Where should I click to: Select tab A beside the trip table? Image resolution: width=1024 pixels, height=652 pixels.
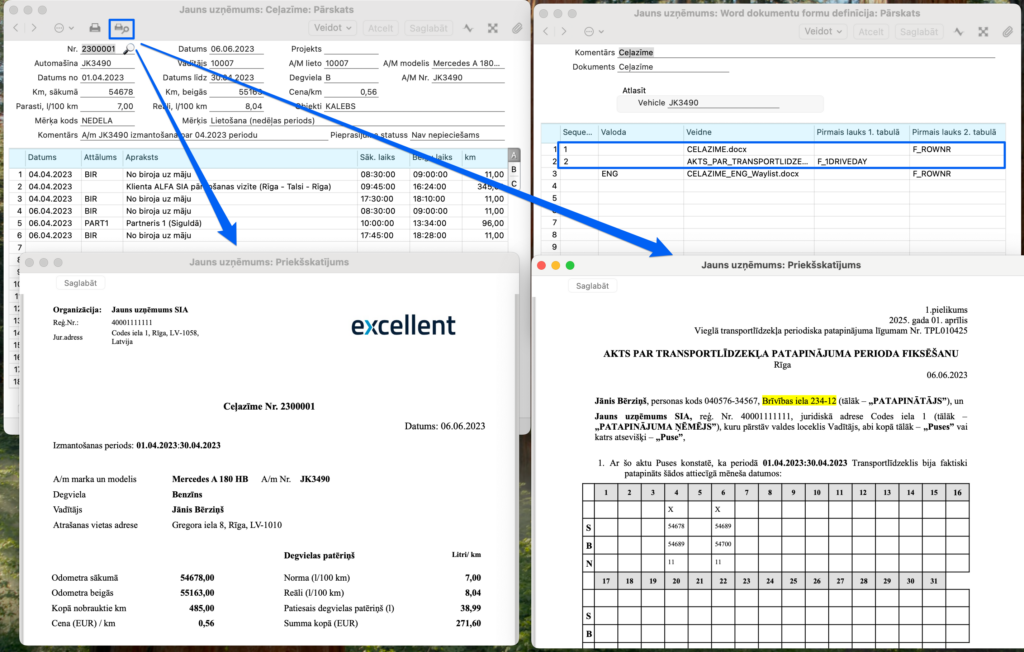(514, 155)
